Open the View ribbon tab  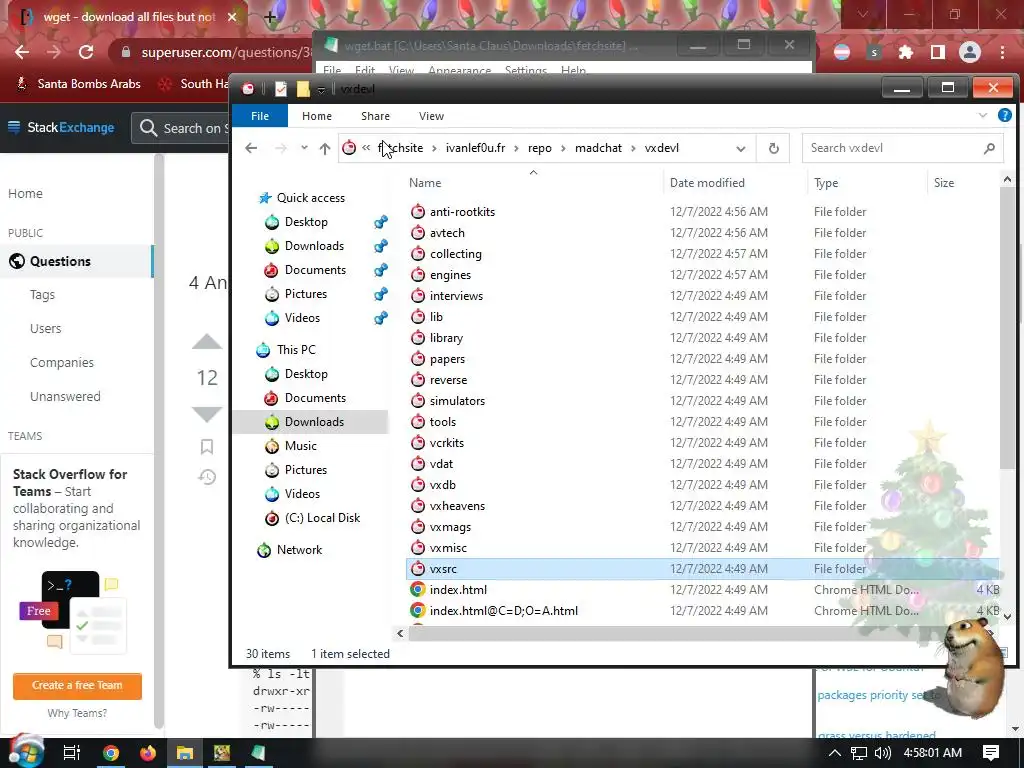point(431,116)
